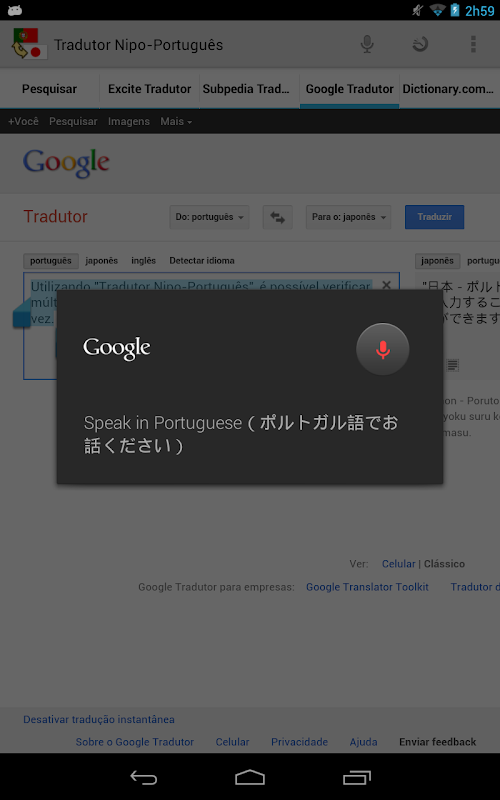Open the 'Do: português' source language dropdown
Image resolution: width=500 pixels, height=800 pixels.
click(x=209, y=217)
